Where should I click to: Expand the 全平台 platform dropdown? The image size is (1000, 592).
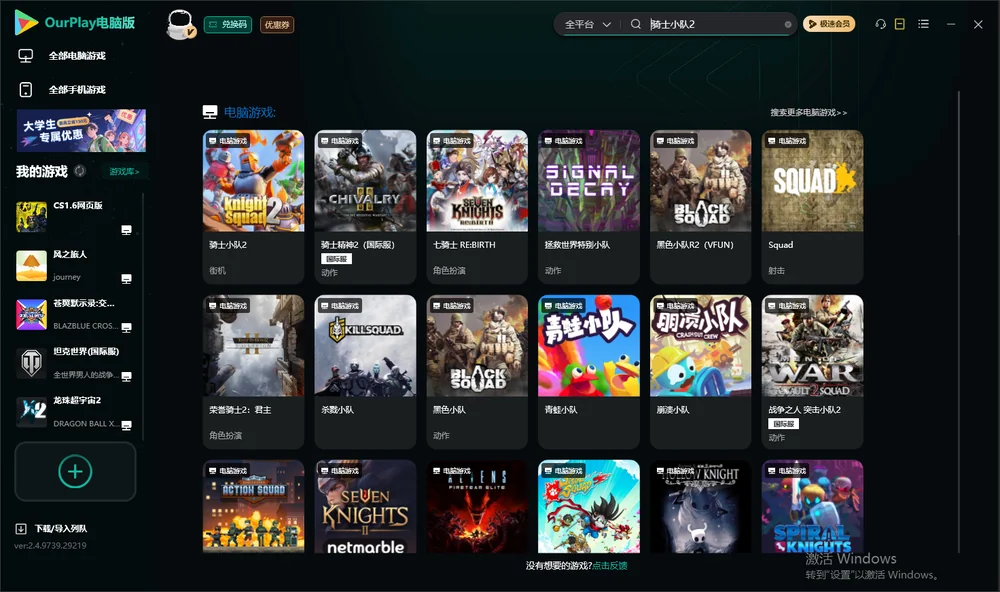587,24
